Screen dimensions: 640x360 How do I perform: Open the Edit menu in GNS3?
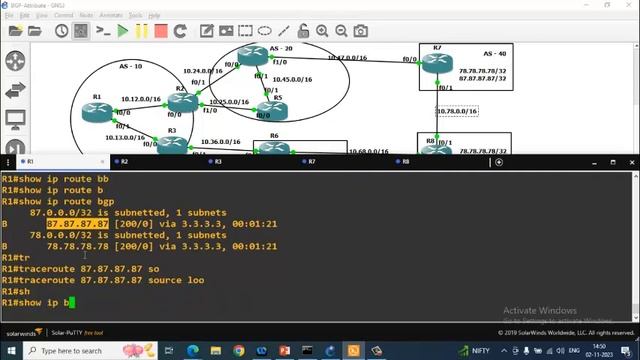coord(24,16)
